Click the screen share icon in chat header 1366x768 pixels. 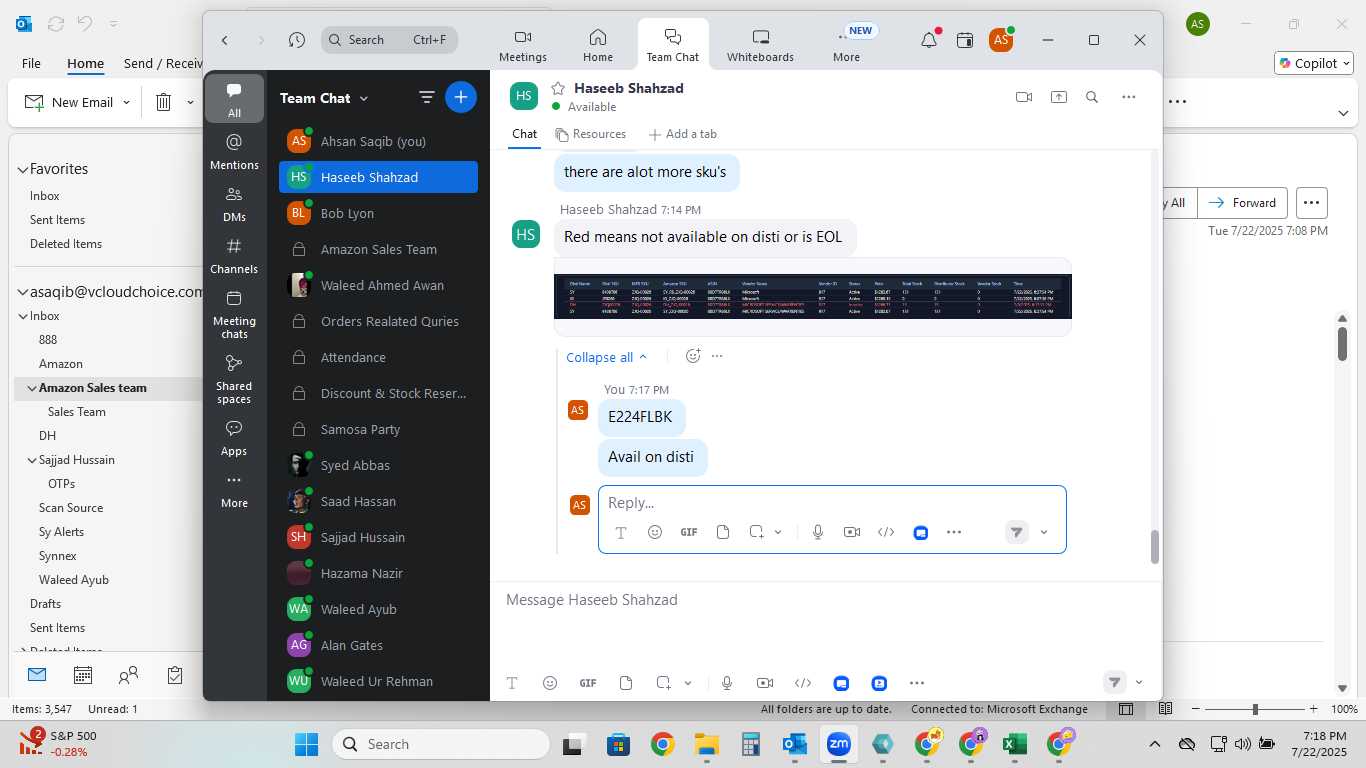[x=1058, y=97]
